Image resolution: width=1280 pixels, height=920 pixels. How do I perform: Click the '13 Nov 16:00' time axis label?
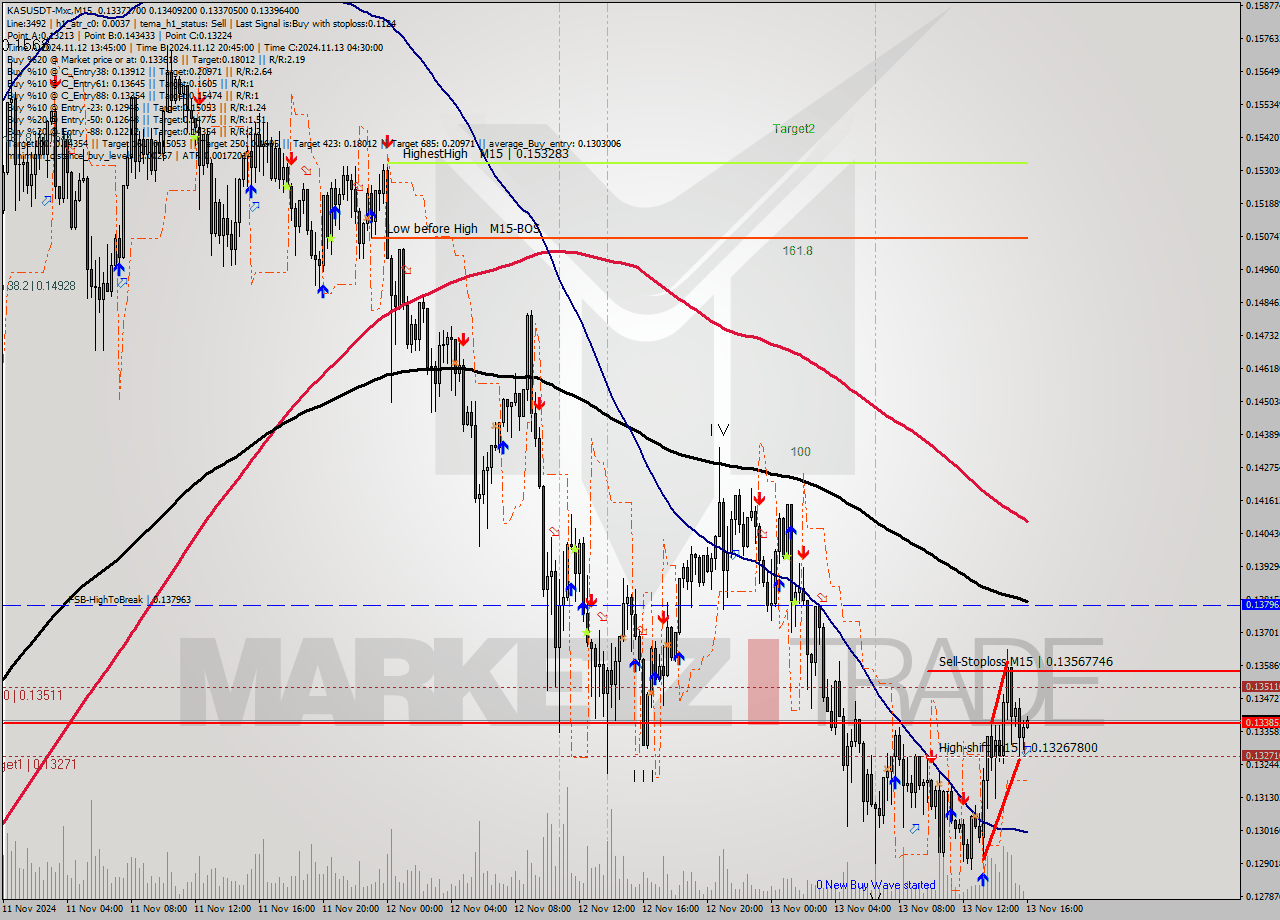coord(1054,910)
